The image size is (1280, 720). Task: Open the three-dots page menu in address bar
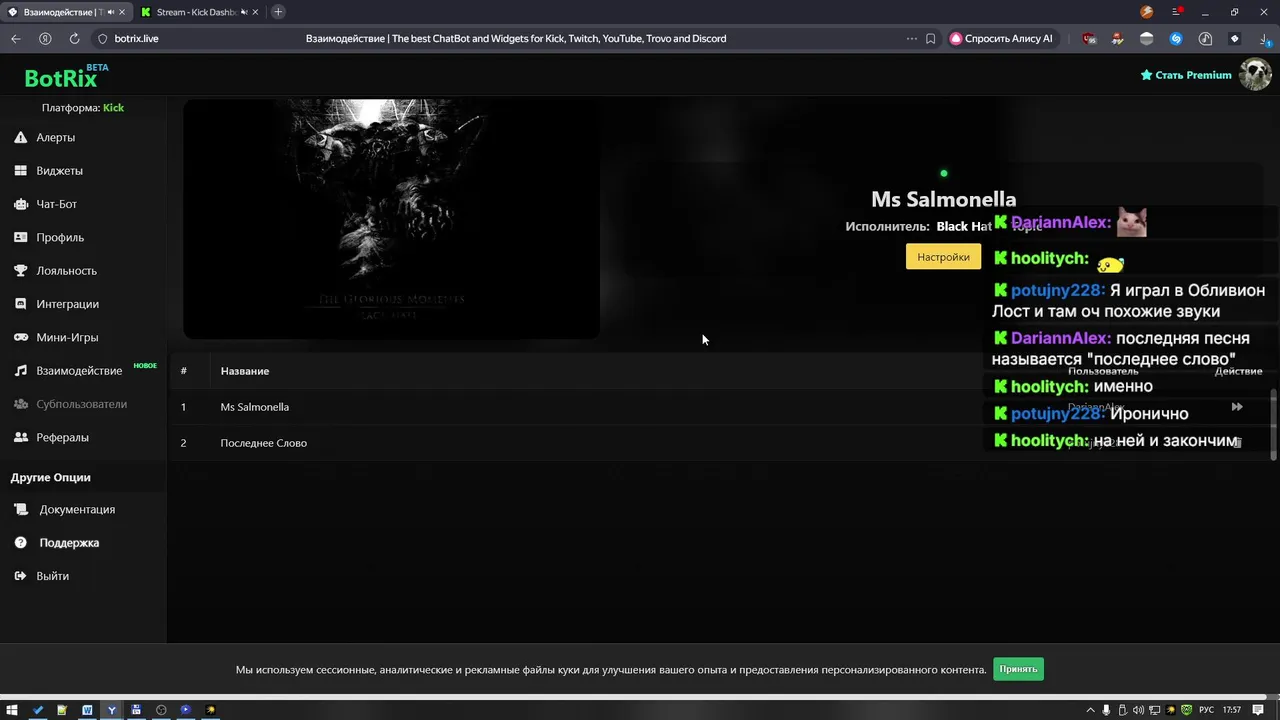click(911, 38)
